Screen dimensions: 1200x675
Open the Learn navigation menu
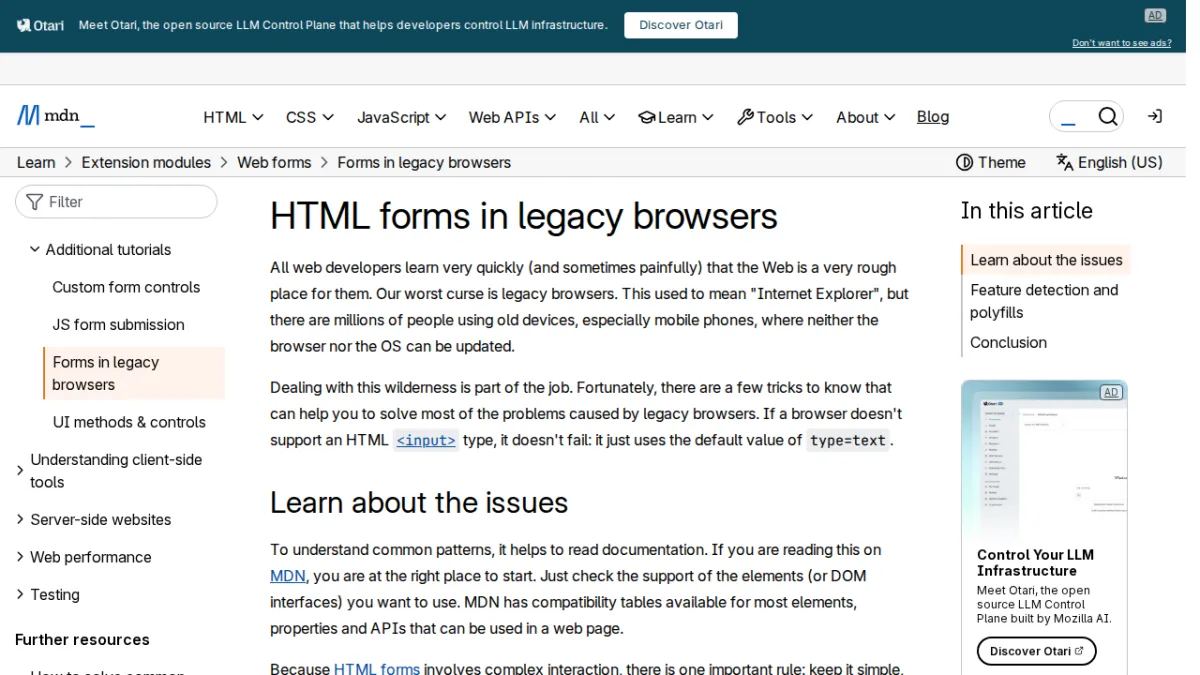click(676, 117)
